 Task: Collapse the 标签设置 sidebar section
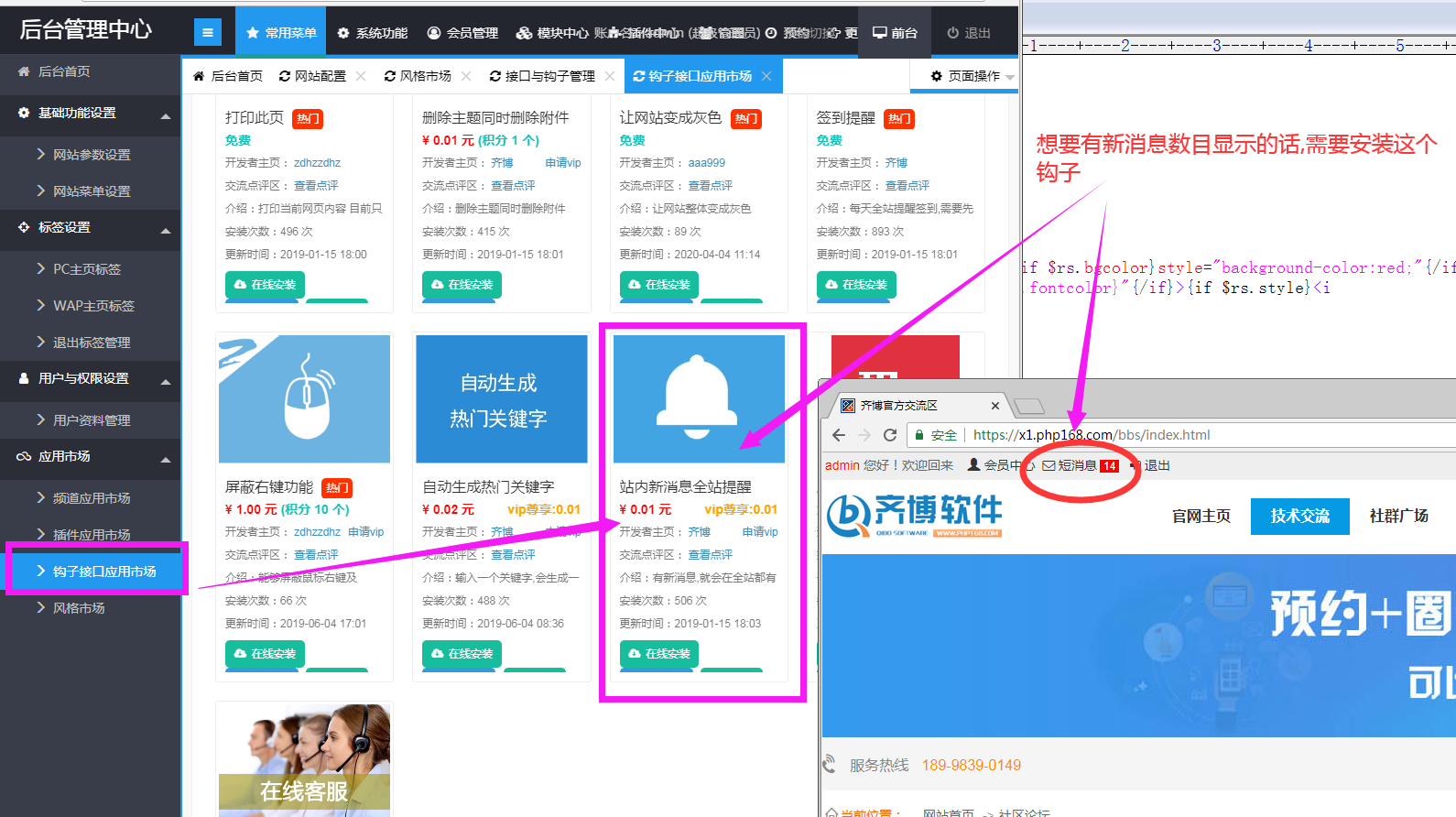click(166, 231)
